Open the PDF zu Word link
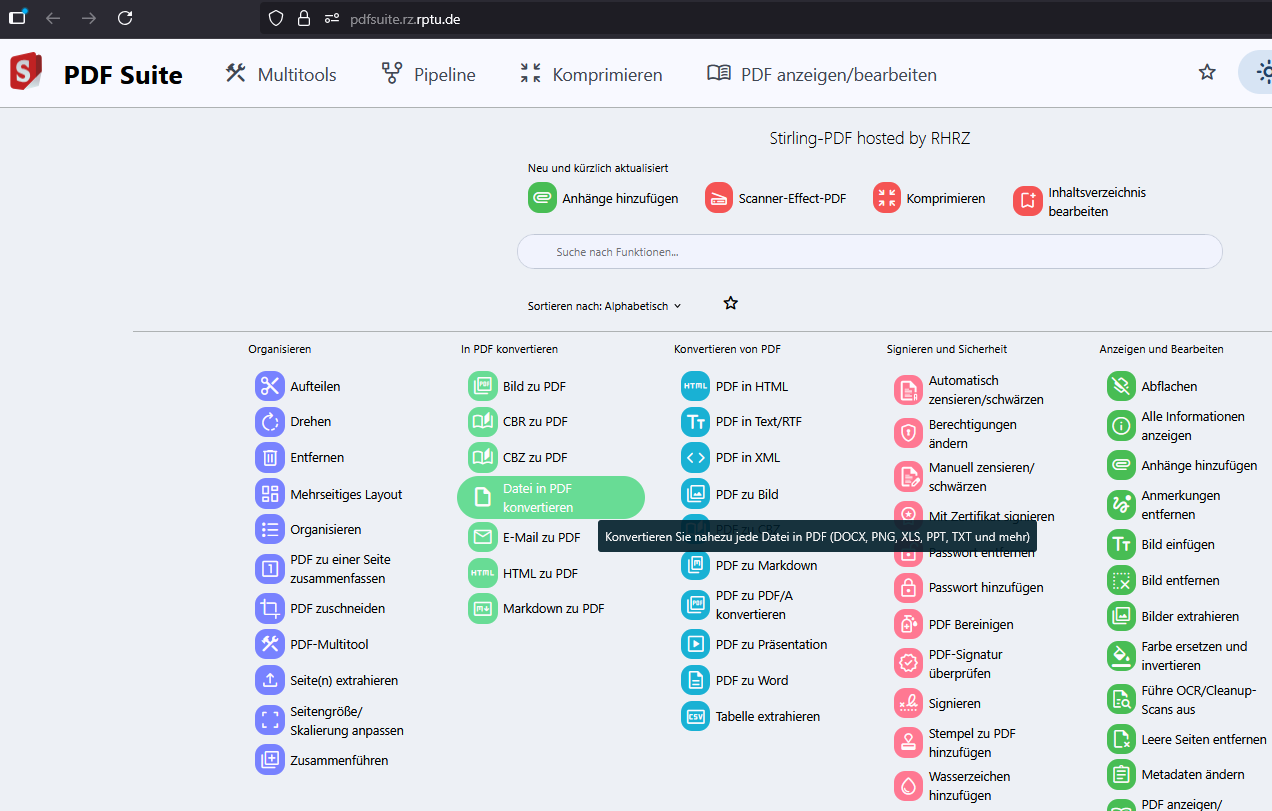Viewport: 1272px width, 811px height. pos(751,680)
